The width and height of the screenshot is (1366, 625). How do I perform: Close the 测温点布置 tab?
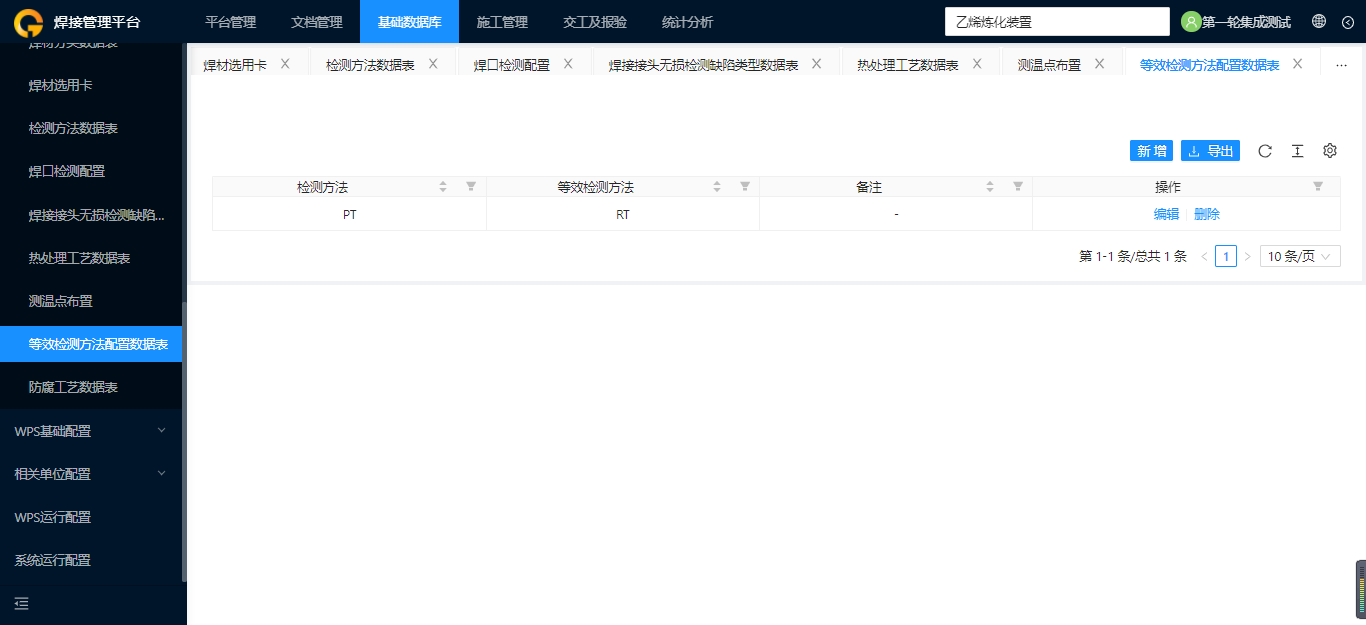[1099, 64]
